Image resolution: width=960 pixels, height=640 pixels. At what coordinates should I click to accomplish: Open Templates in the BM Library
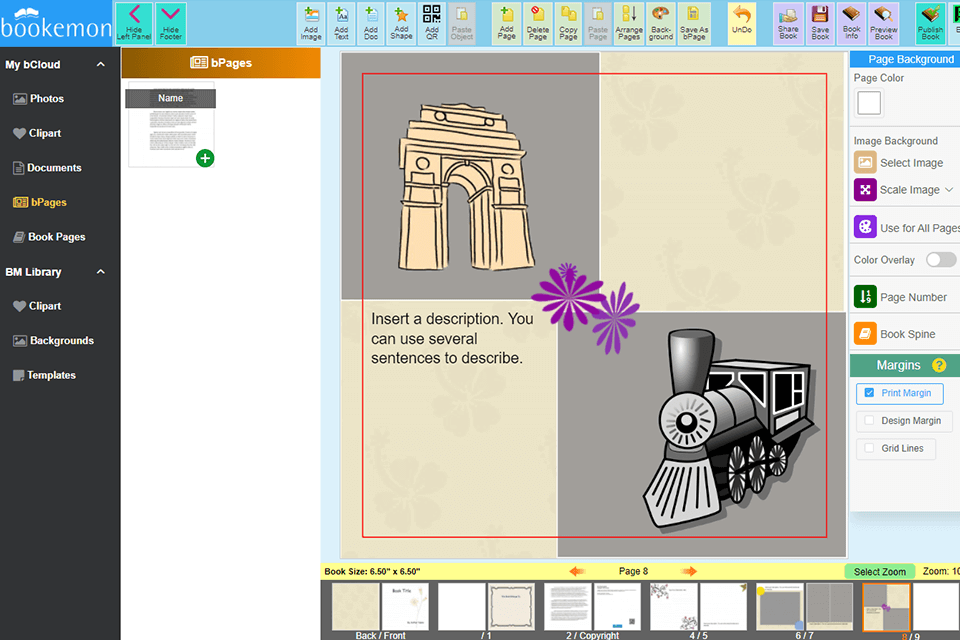[51, 375]
